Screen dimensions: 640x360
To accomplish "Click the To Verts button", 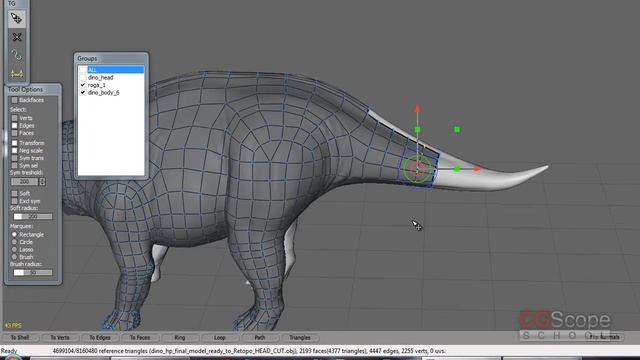I will (x=60, y=338).
